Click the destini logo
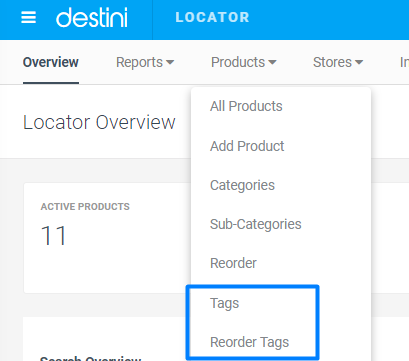Viewport: 409px width, 361px height. 92,17
